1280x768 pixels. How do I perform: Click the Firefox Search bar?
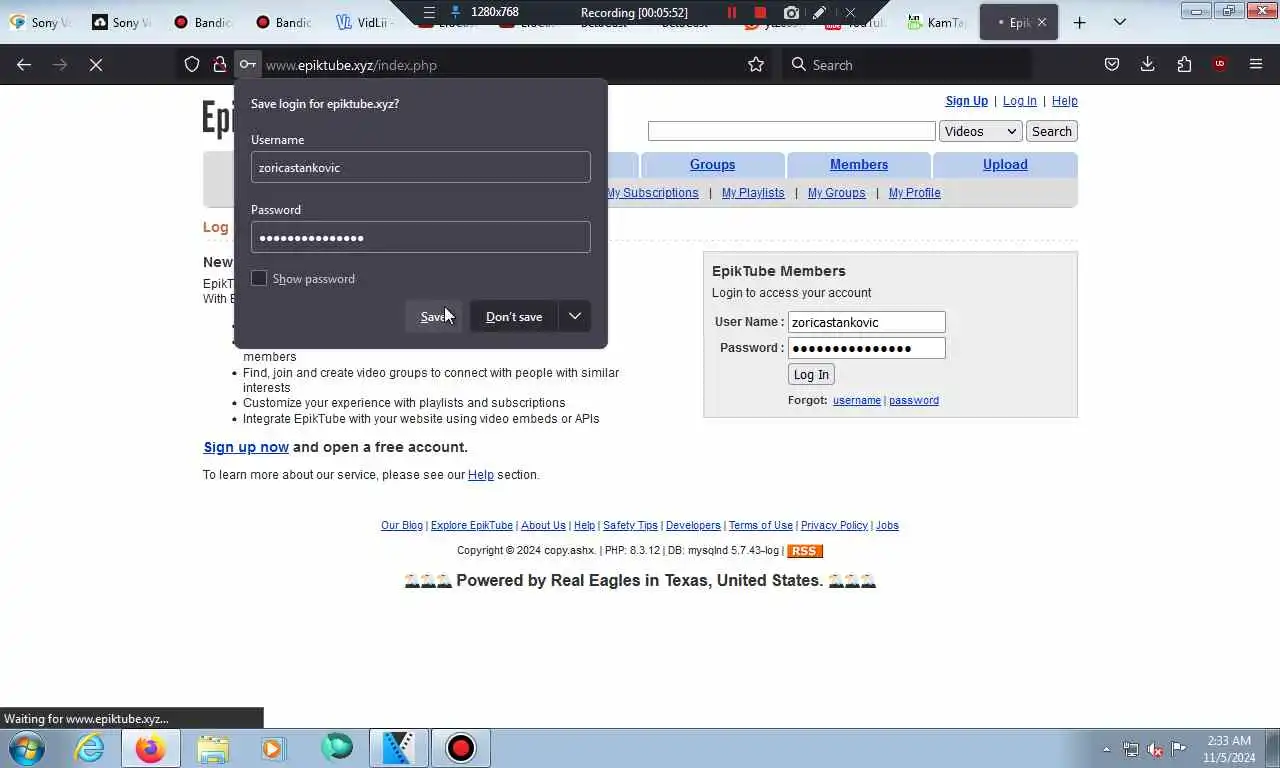[906, 65]
